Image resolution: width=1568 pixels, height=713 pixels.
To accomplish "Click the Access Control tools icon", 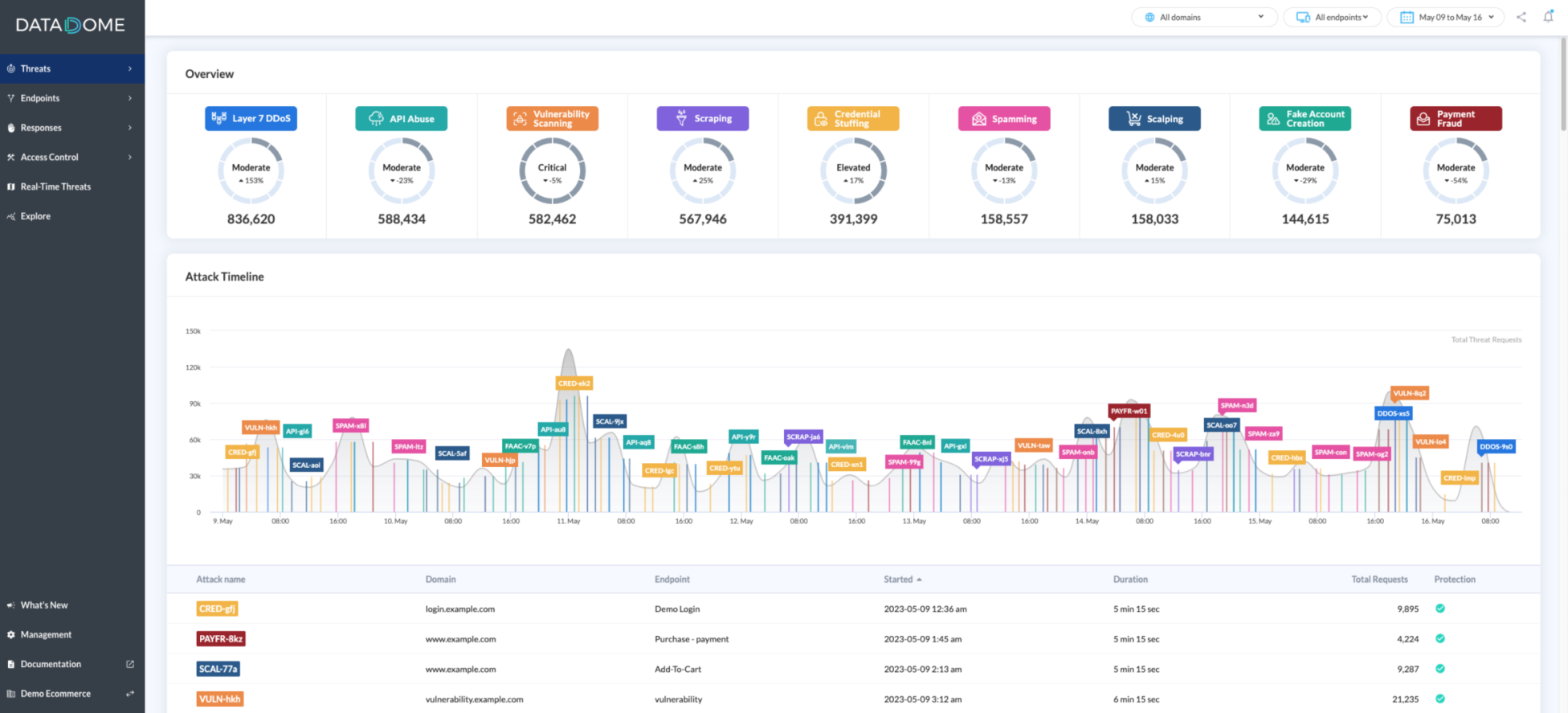I will tap(10, 157).
